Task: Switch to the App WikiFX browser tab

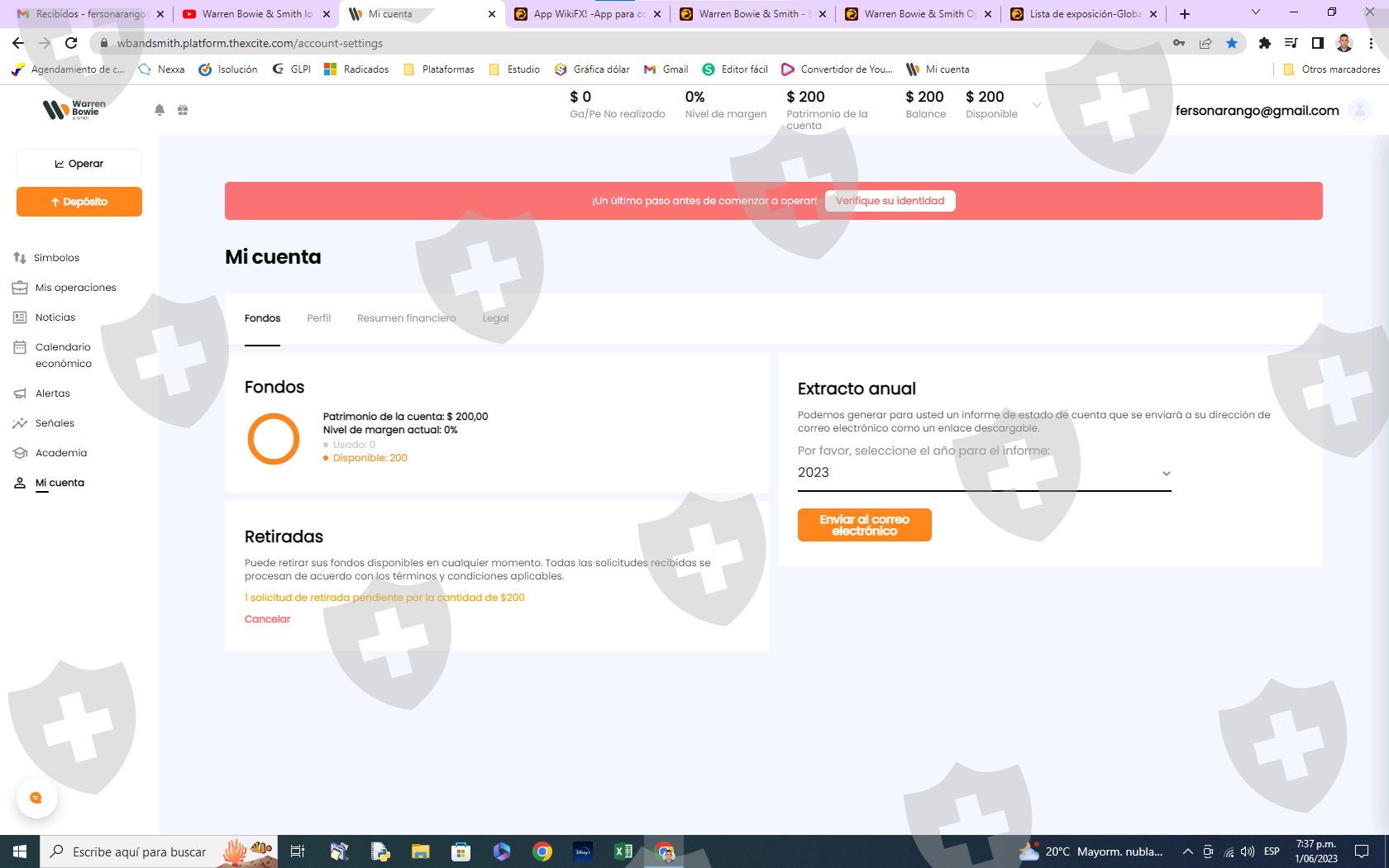Action: 587,14
